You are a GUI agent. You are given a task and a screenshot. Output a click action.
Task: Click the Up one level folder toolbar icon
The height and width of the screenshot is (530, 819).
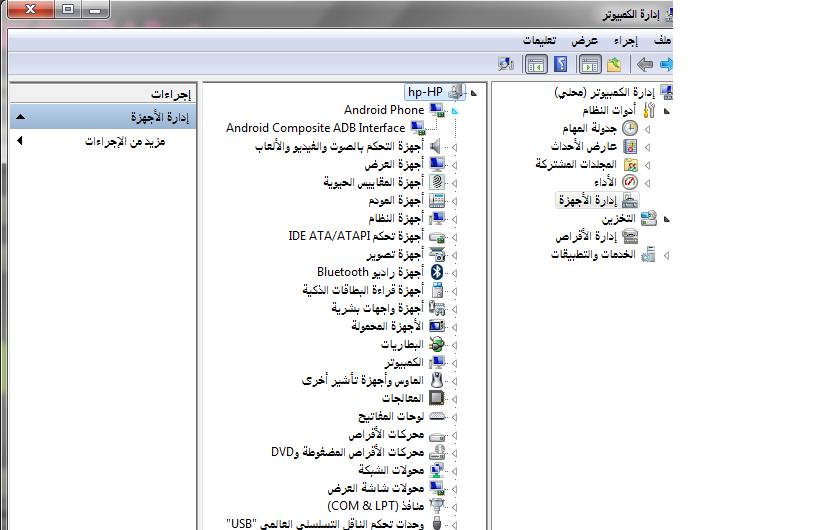point(614,65)
